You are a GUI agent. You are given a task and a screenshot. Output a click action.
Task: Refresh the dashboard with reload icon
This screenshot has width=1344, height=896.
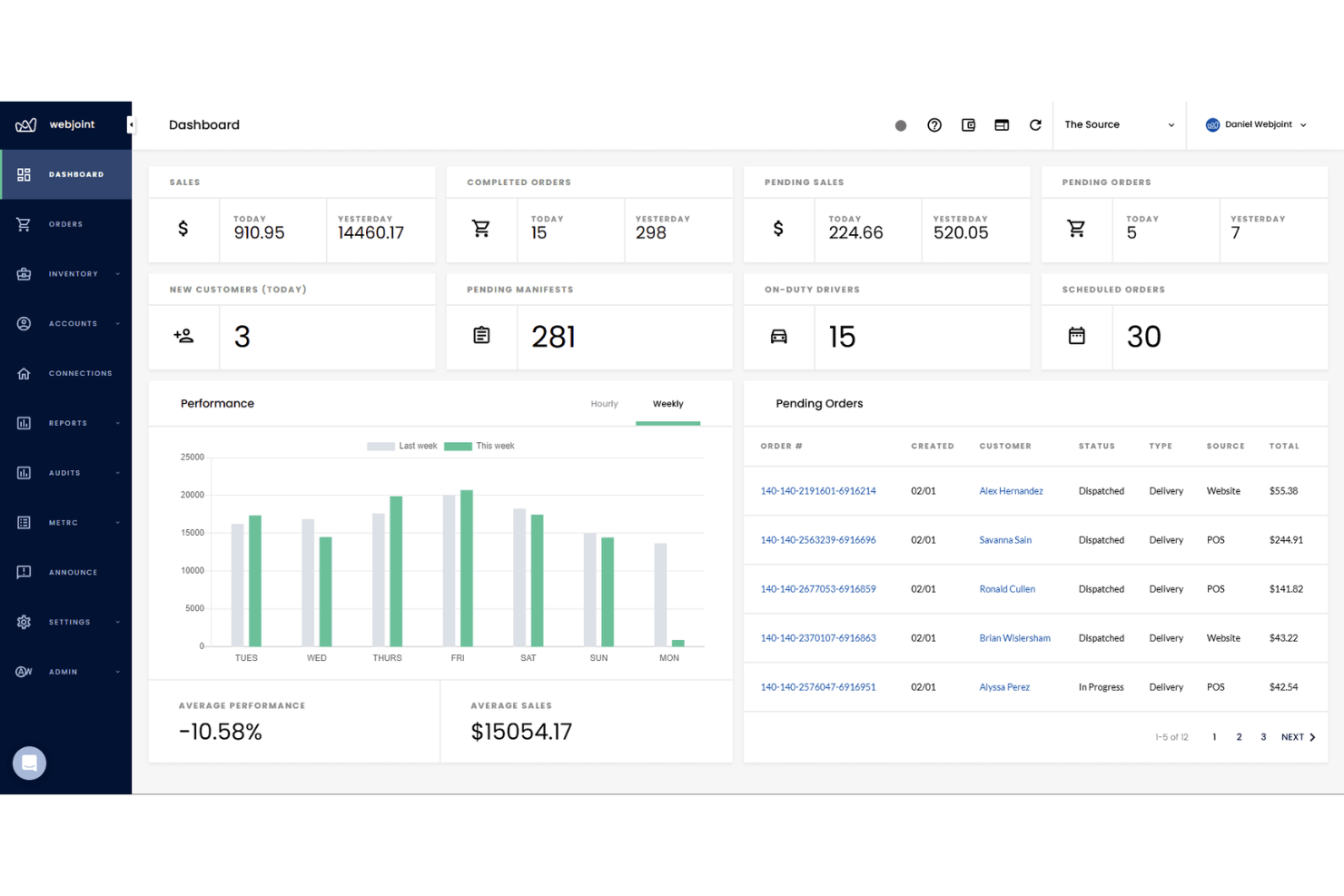(1035, 125)
